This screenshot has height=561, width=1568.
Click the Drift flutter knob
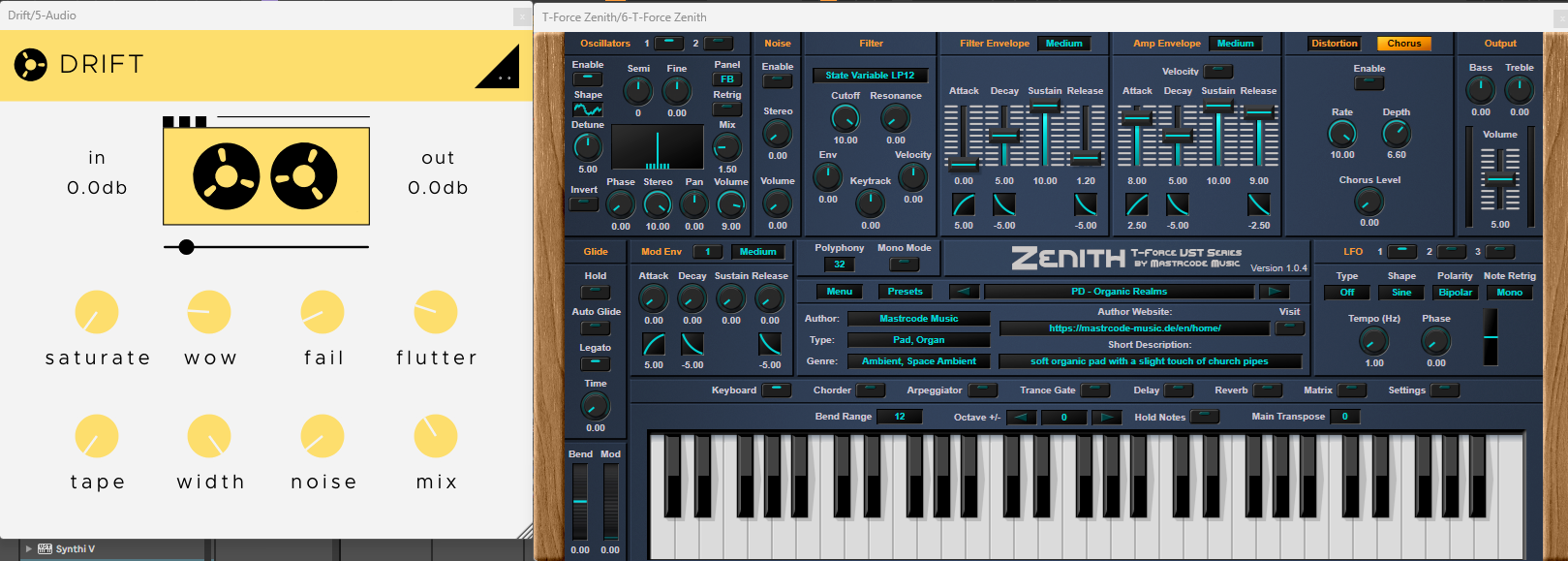click(x=436, y=312)
